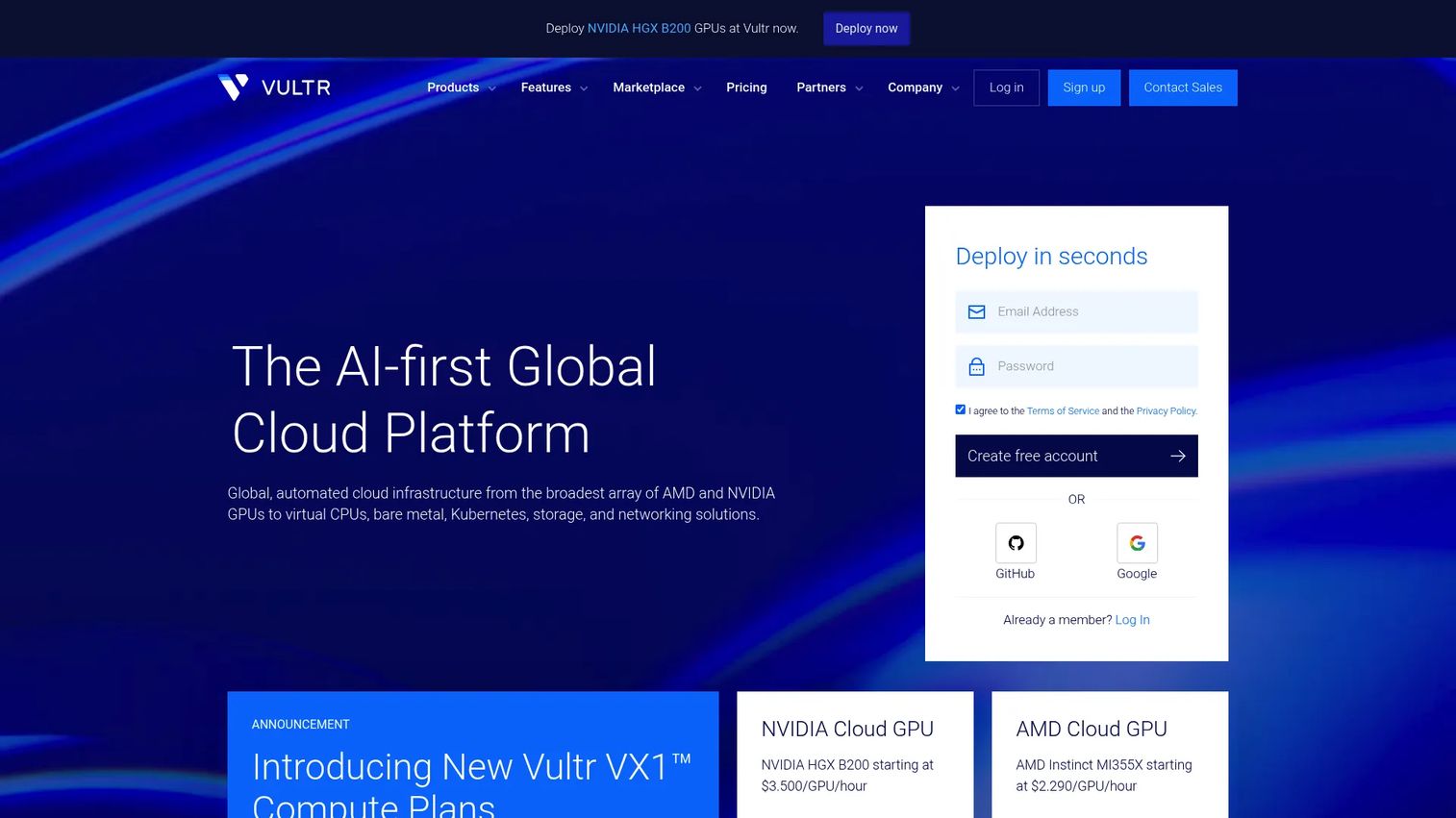The image size is (1456, 818).
Task: Expand the Products dropdown menu
Action: [x=462, y=87]
